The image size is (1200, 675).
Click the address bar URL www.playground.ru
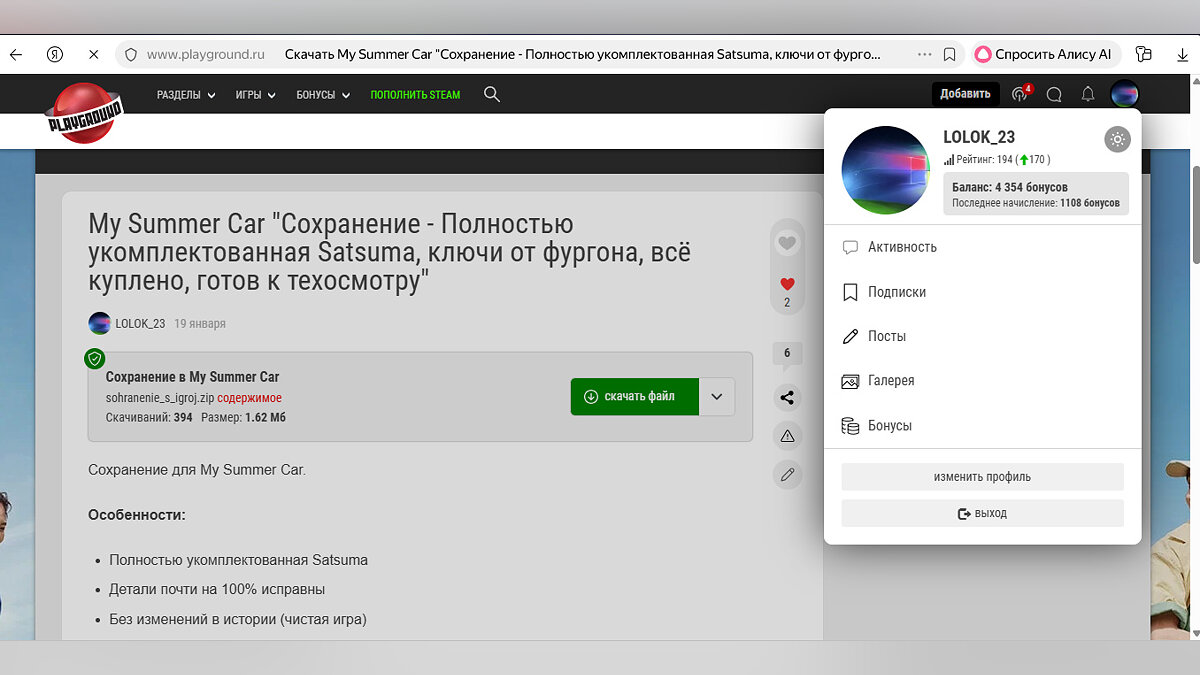(x=205, y=54)
